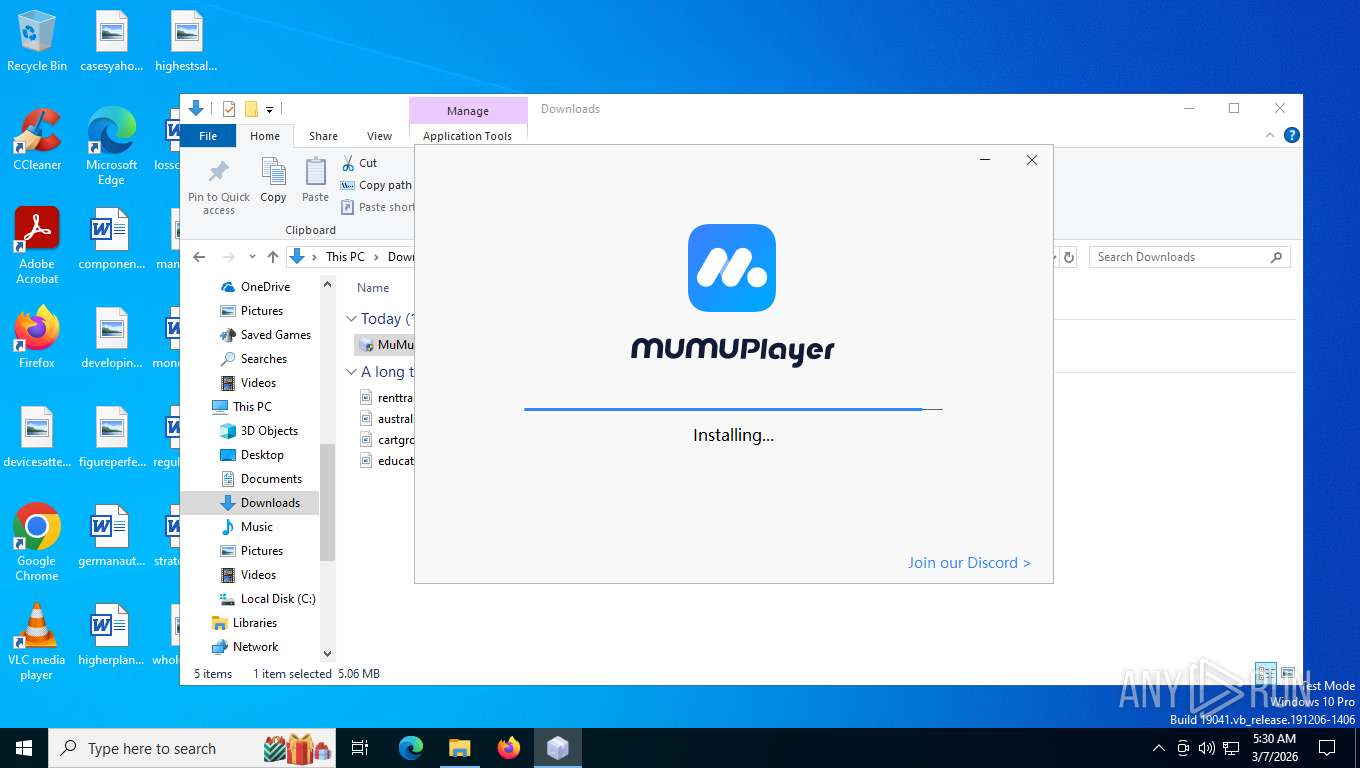The image size is (1360, 768).
Task: Go up one folder level arrow
Action: [x=272, y=257]
